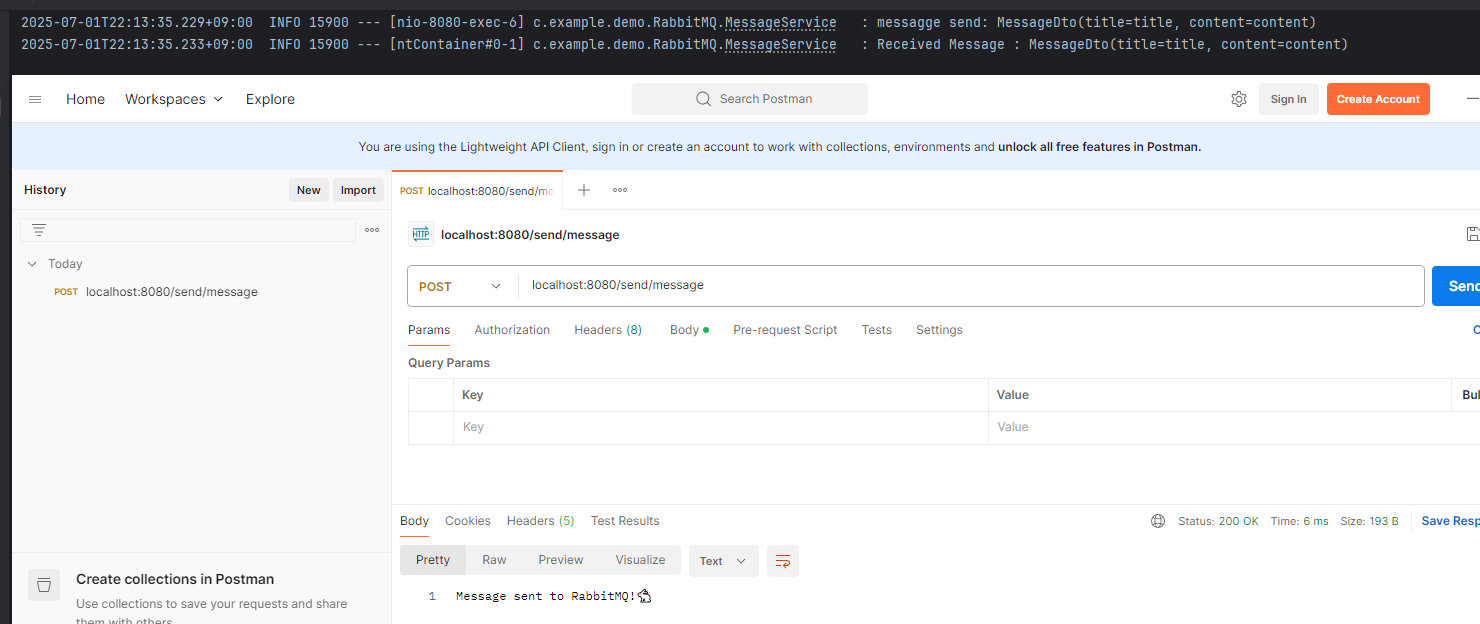
Task: Click the response network globe icon
Action: click(1158, 521)
